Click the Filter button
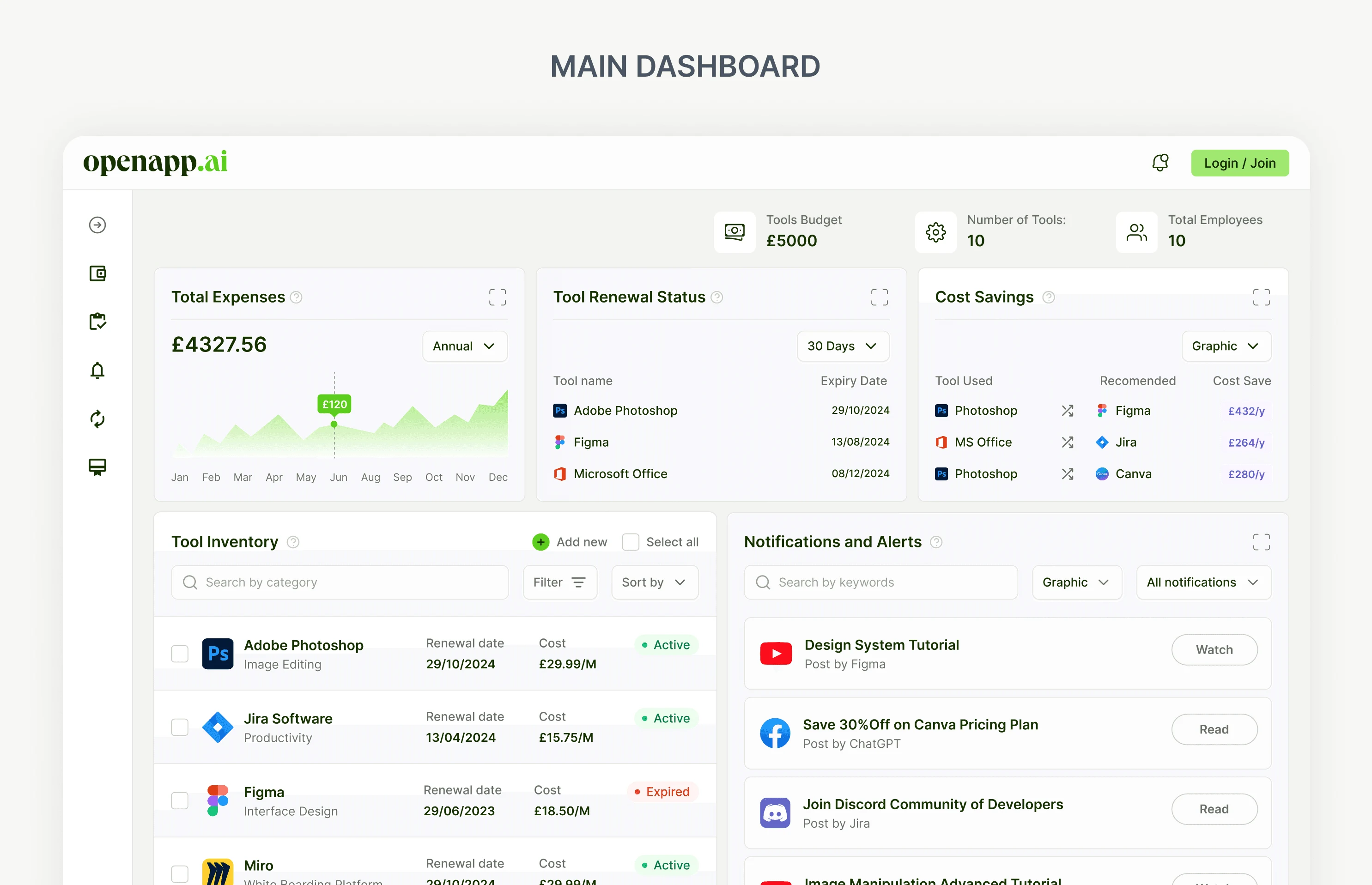1372x885 pixels. [560, 582]
